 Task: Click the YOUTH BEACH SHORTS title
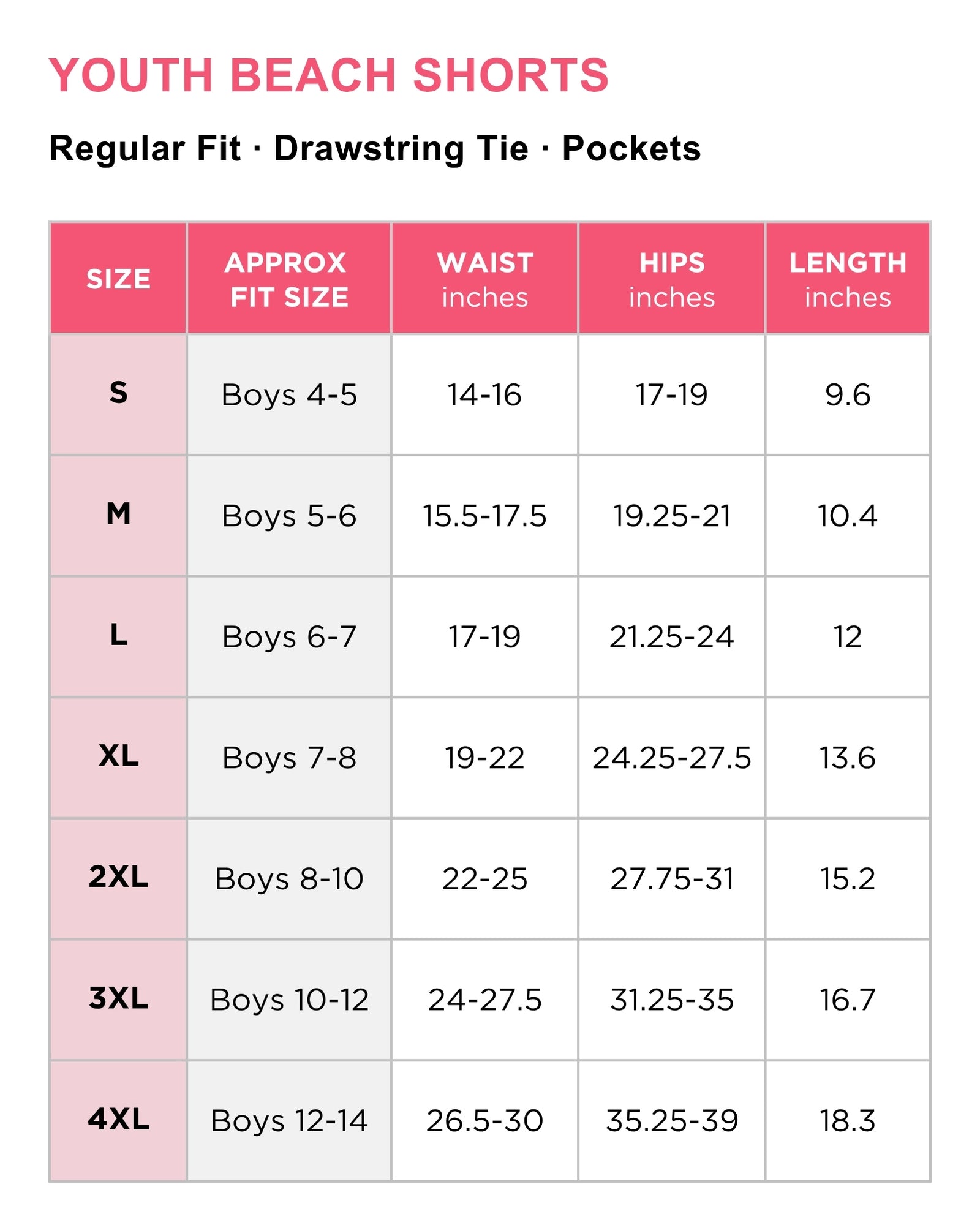tap(329, 75)
